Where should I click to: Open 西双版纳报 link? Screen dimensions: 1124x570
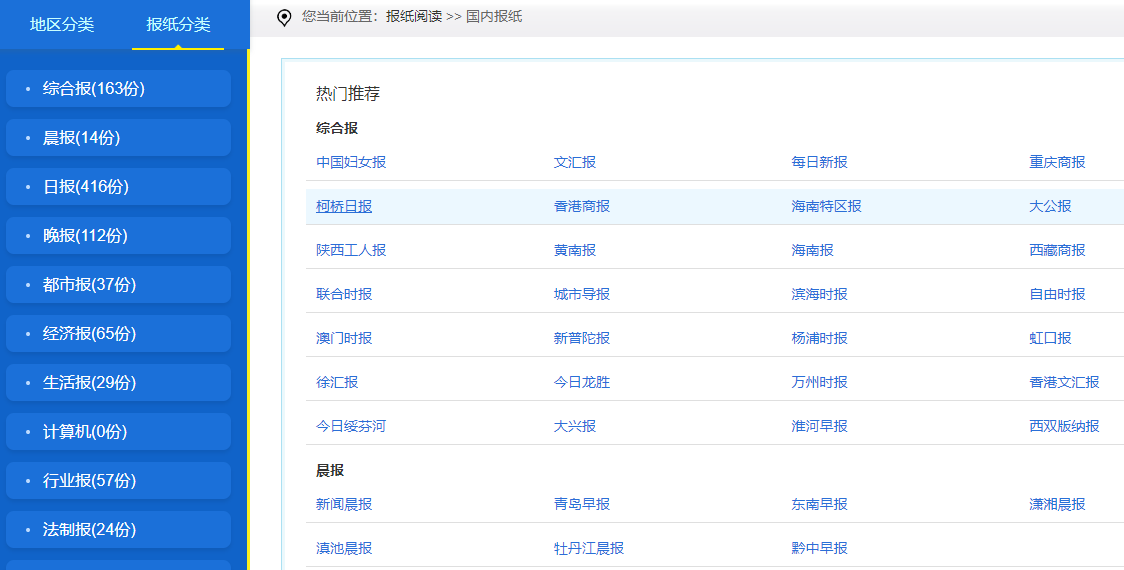click(x=1065, y=427)
